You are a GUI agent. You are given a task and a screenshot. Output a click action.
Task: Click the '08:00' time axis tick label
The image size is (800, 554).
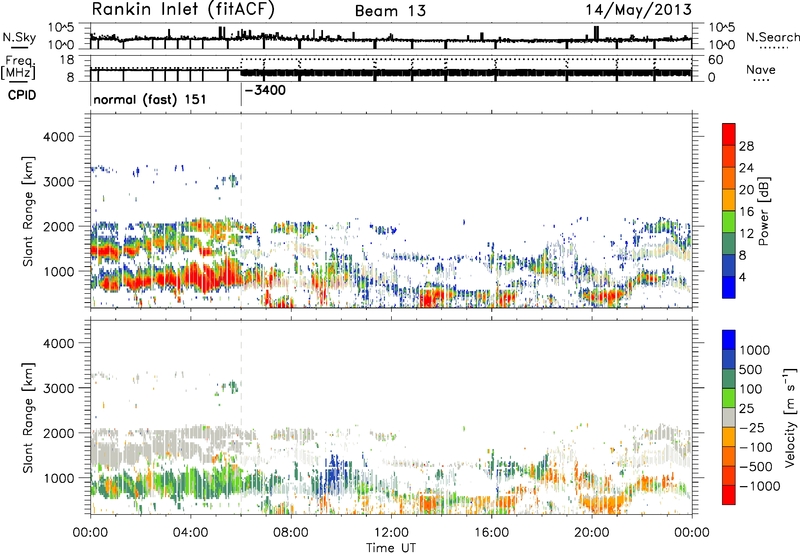tap(291, 533)
